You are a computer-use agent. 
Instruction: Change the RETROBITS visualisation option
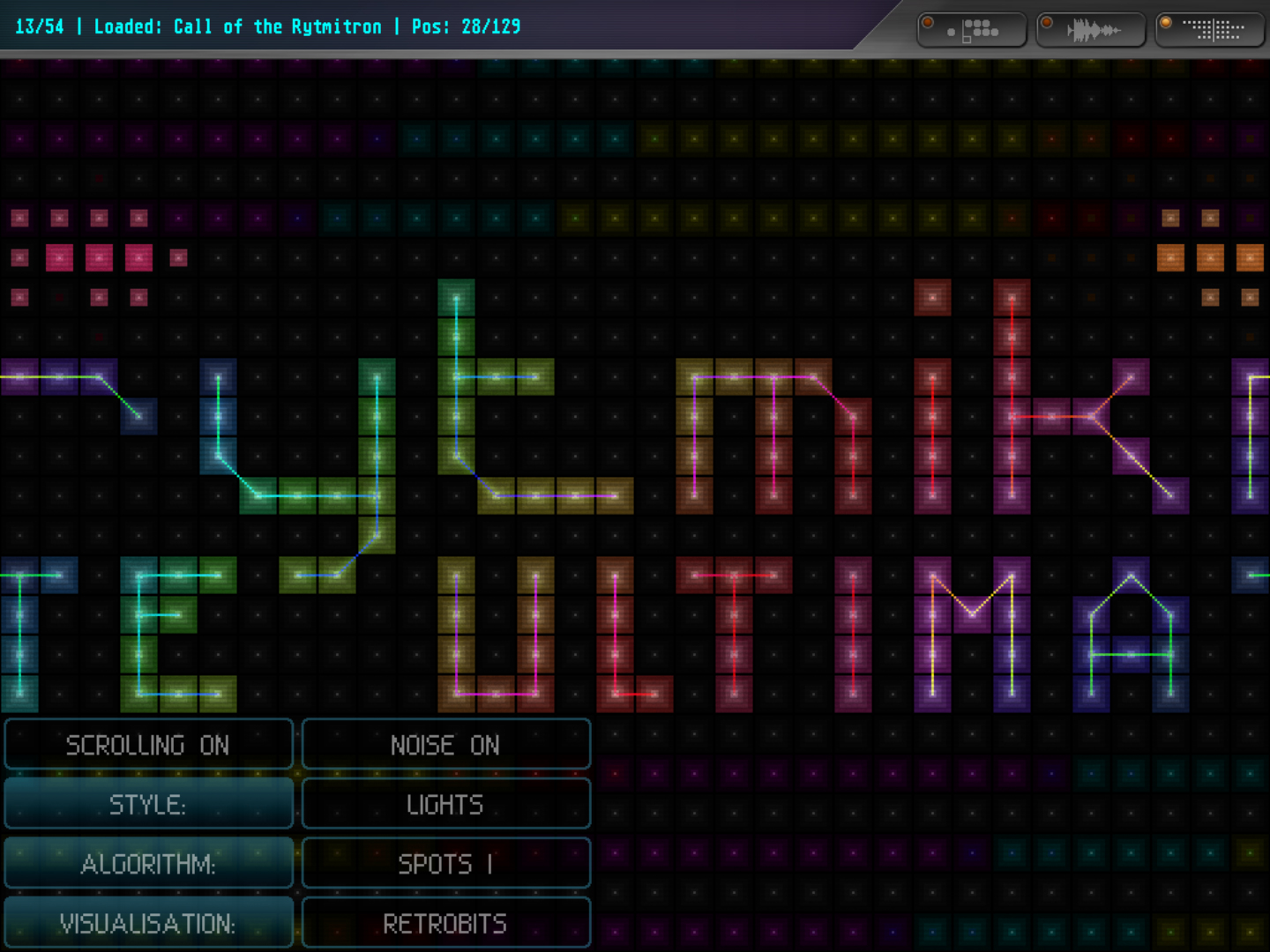coord(445,923)
